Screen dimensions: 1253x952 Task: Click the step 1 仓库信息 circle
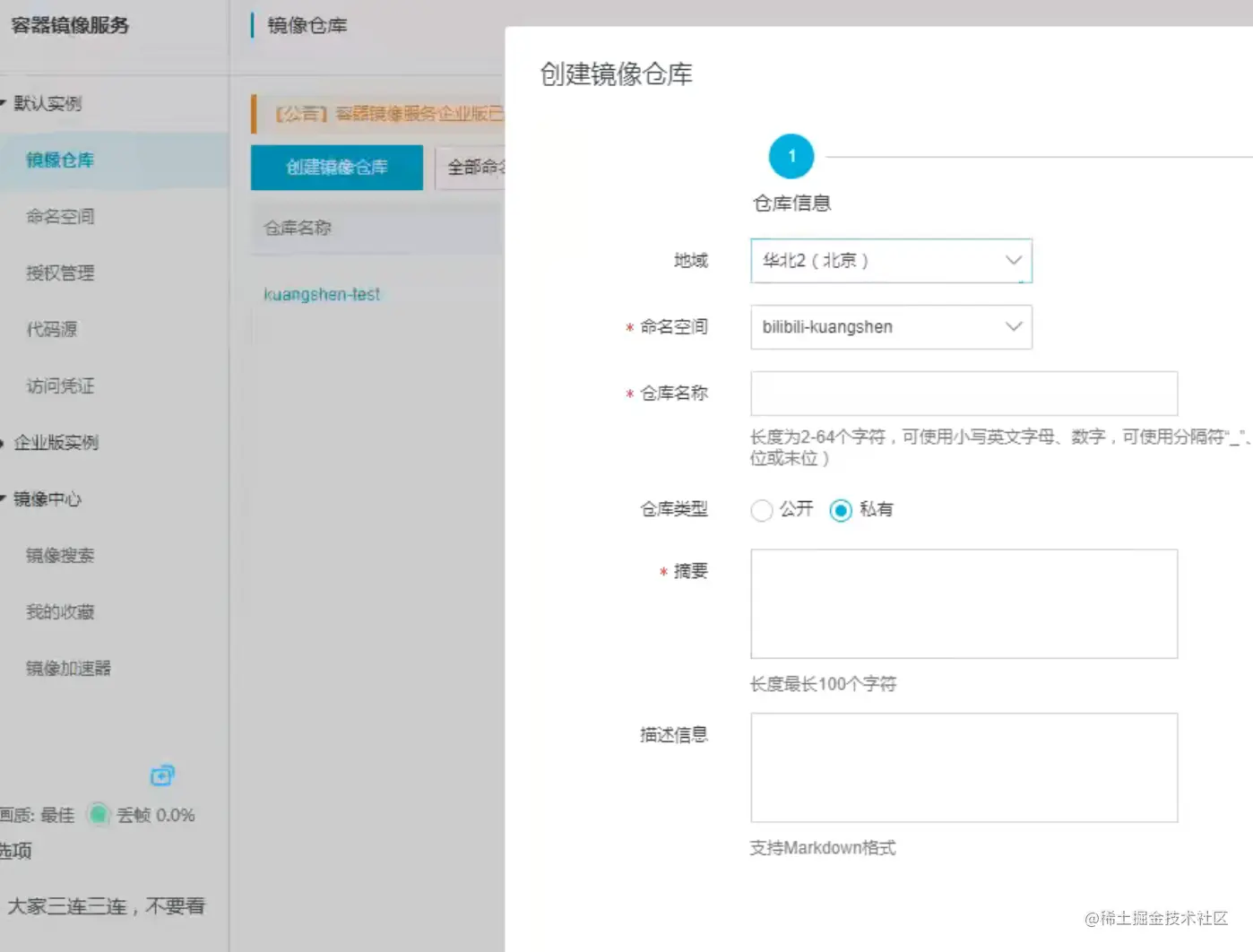pyautogui.click(x=791, y=157)
